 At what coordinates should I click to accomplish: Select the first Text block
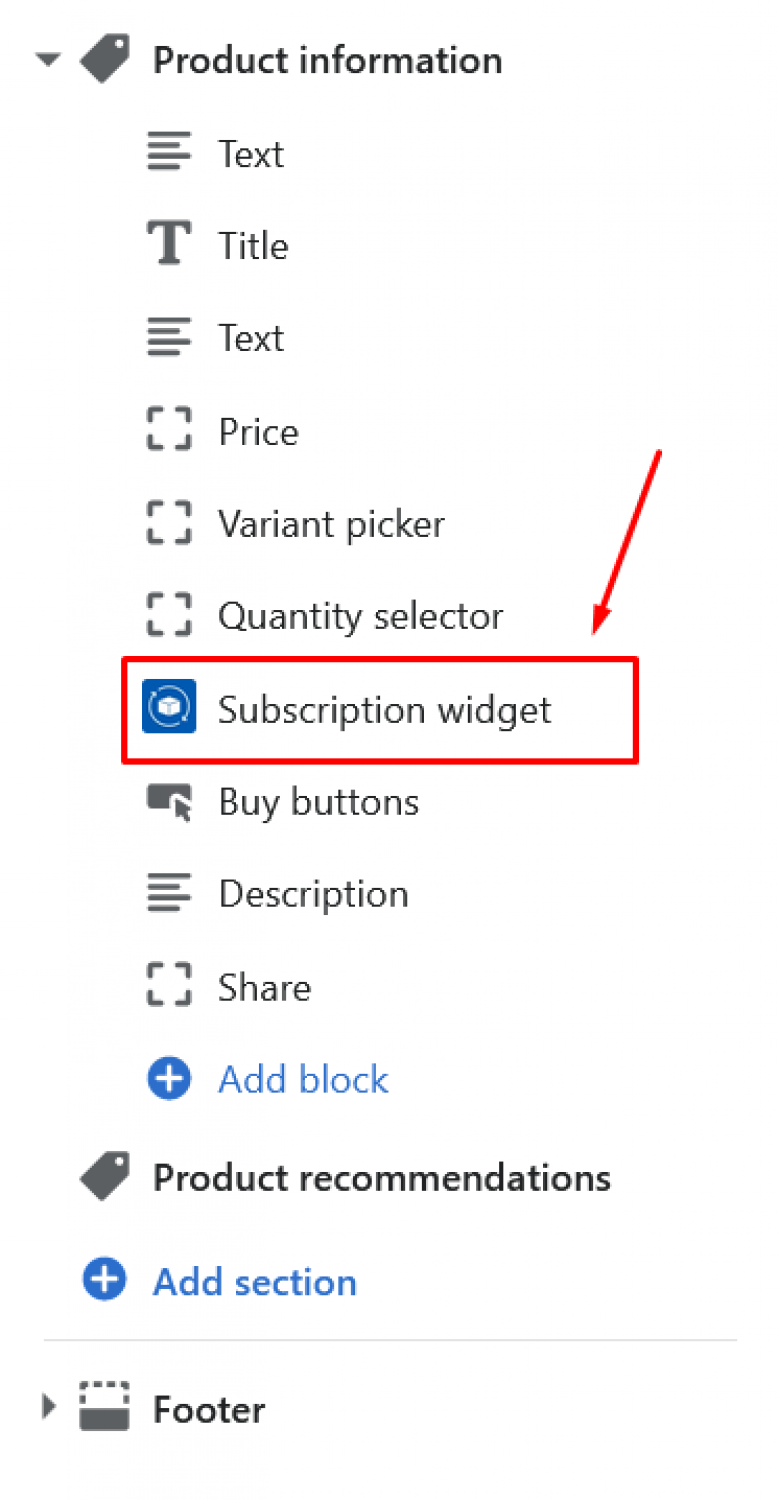[x=216, y=153]
